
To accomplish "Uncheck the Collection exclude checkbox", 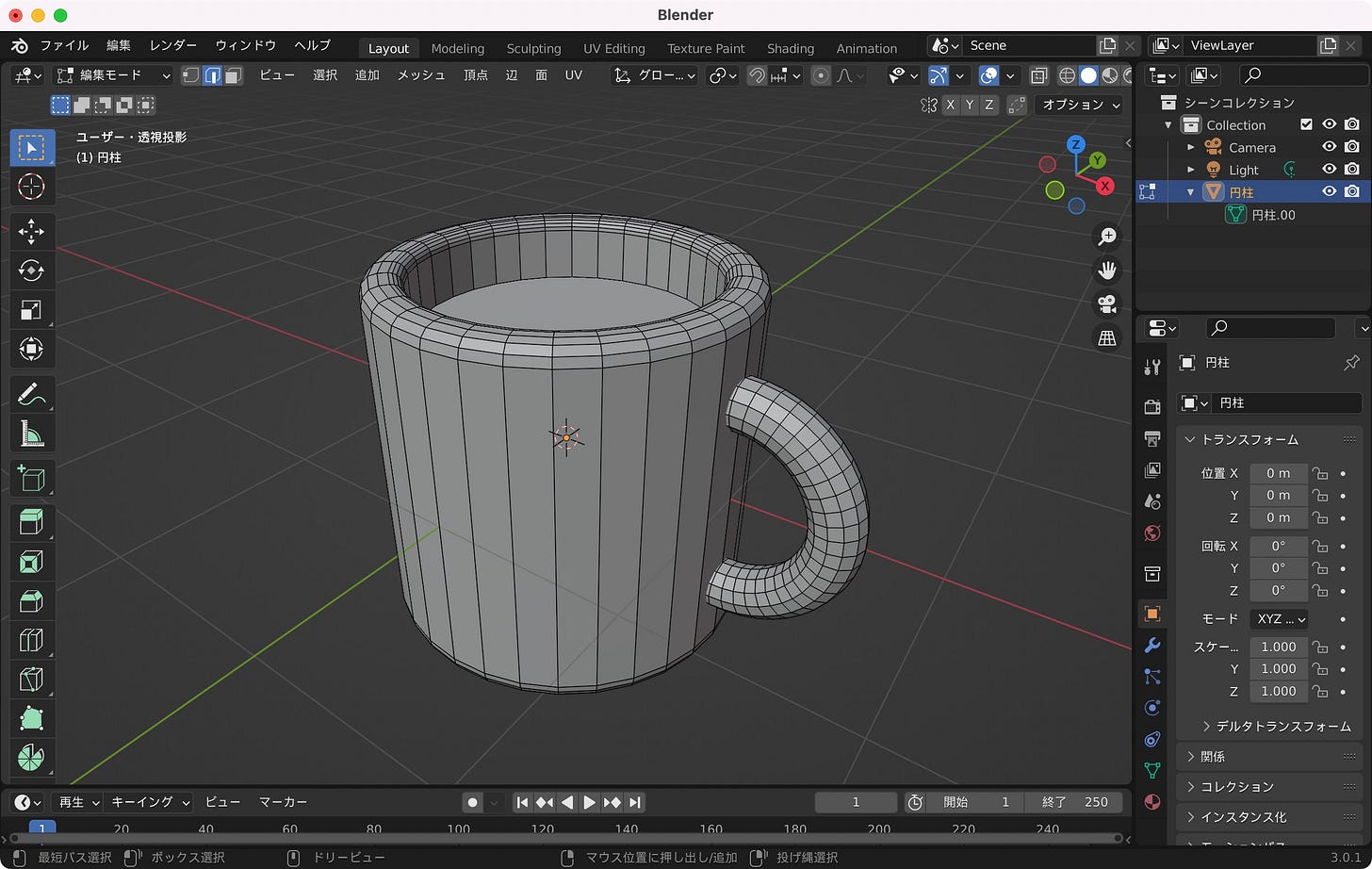I will [x=1306, y=124].
